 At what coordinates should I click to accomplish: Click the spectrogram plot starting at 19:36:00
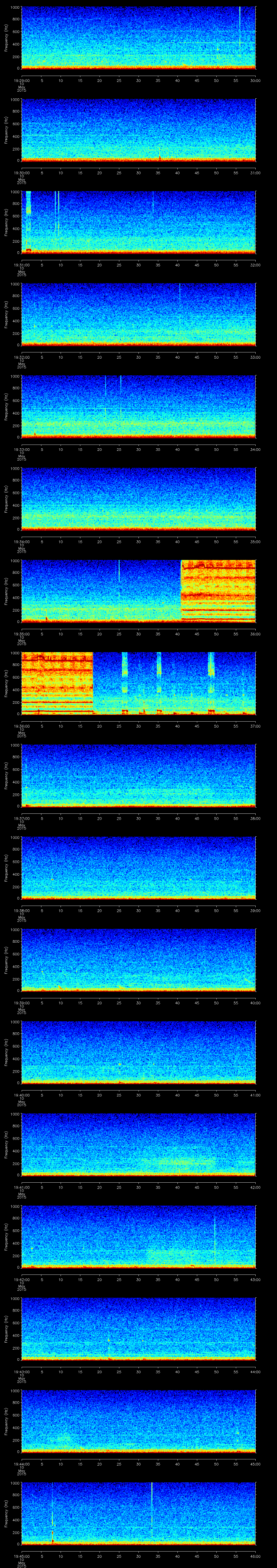[x=138, y=683]
